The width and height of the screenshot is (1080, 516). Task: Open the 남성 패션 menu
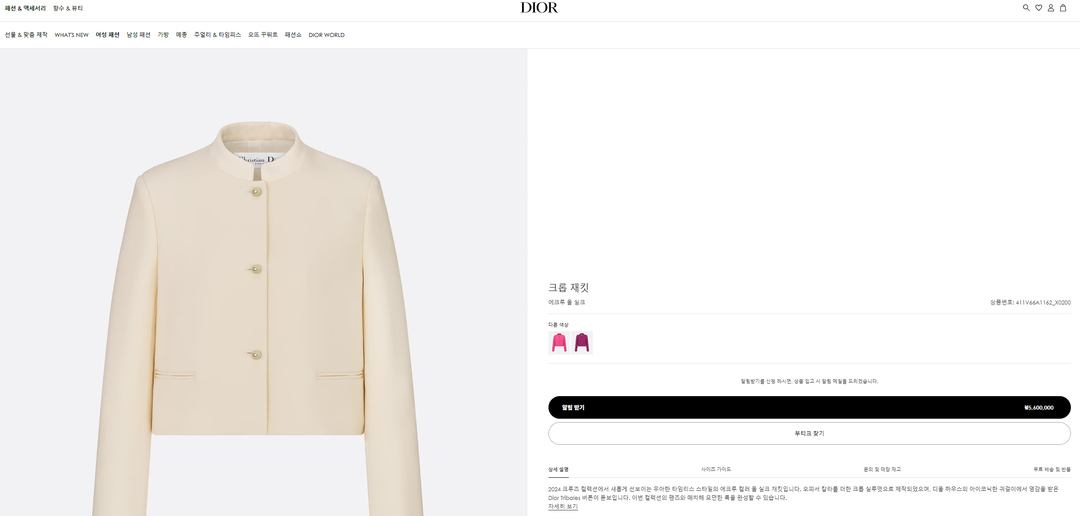[x=138, y=35]
